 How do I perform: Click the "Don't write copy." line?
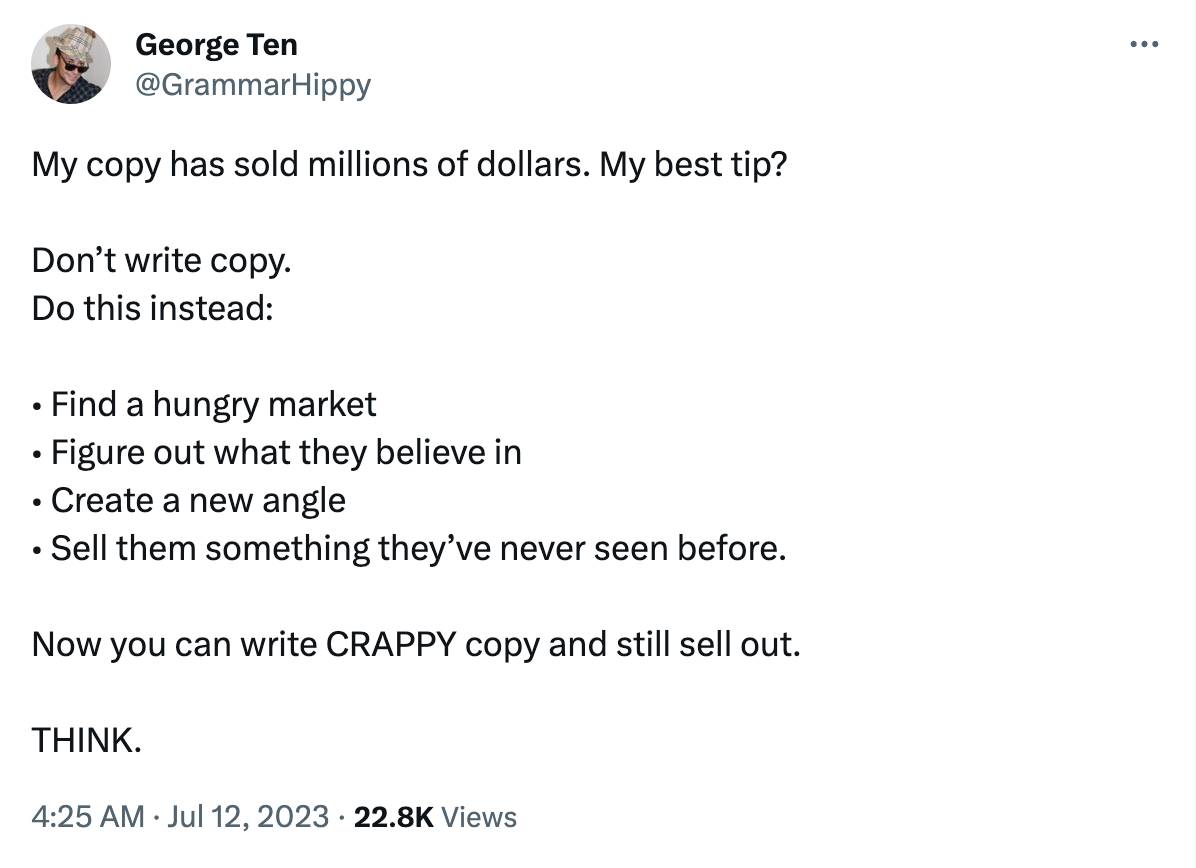(162, 260)
